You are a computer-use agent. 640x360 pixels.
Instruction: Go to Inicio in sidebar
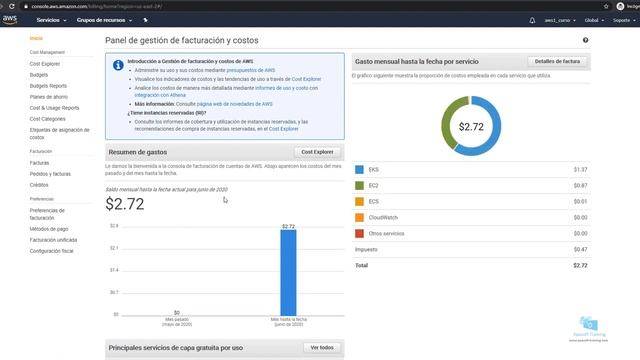pos(36,38)
